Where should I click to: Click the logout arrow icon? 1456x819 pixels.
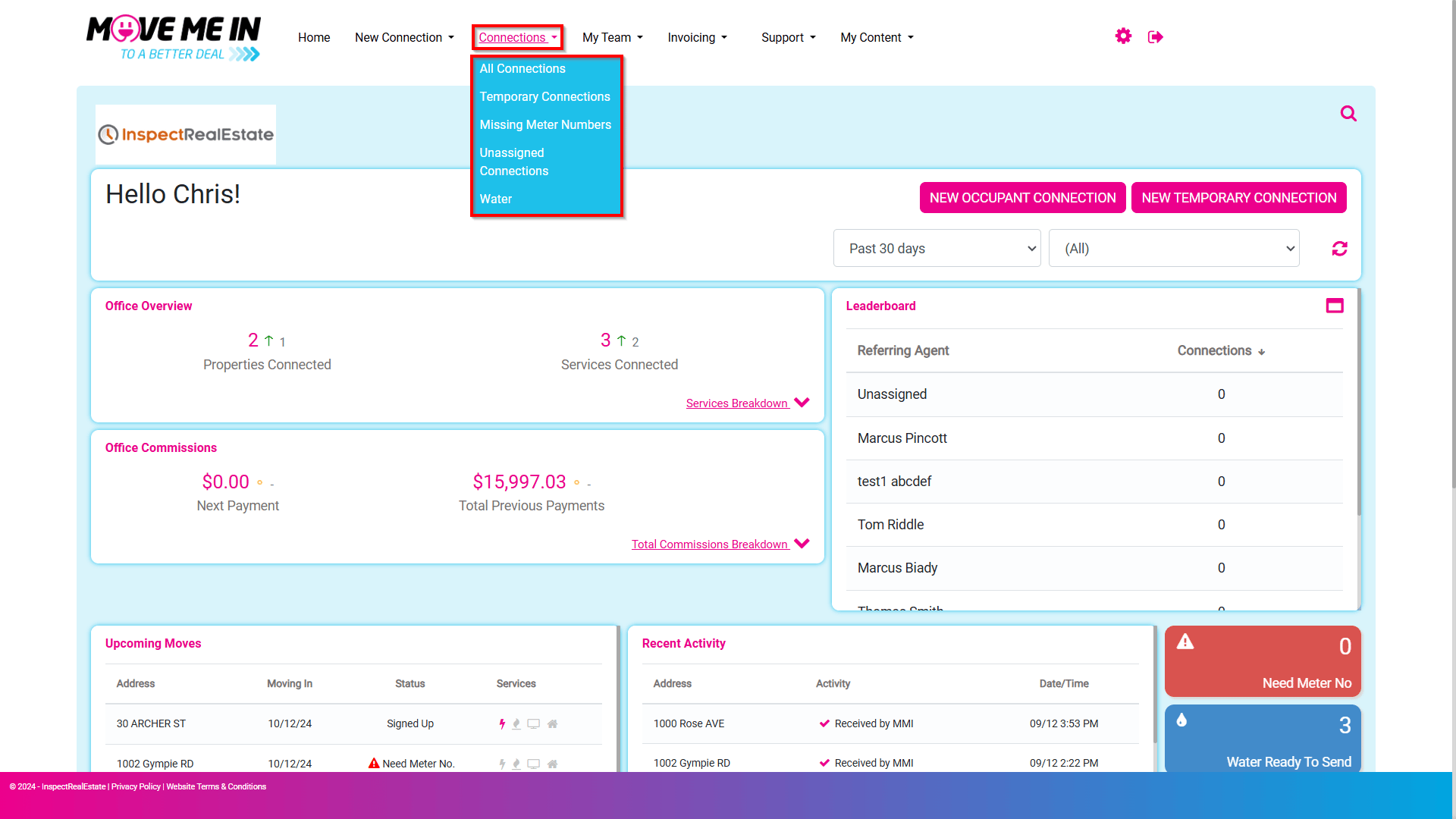click(1156, 36)
